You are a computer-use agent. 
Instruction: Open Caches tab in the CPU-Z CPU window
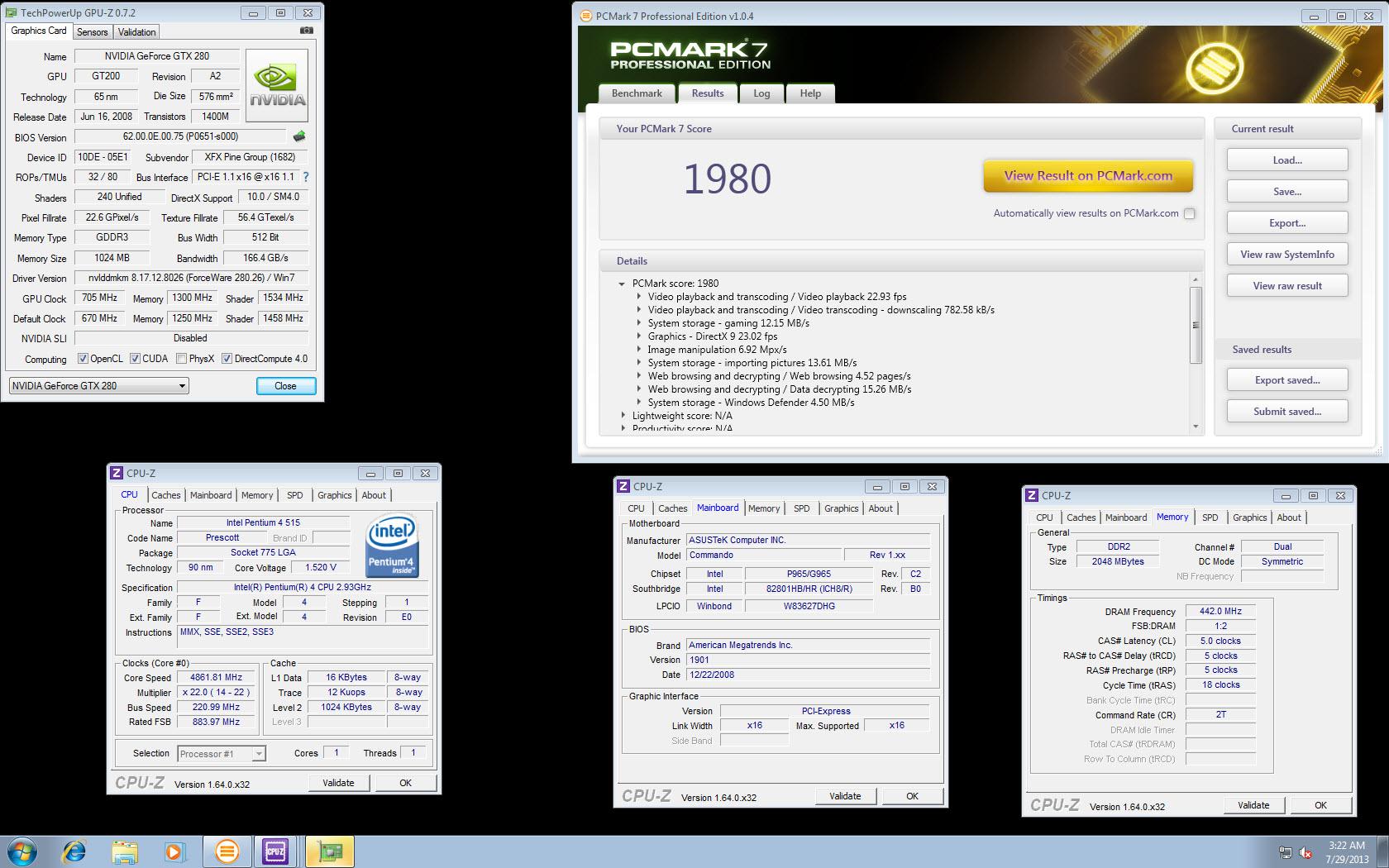(165, 495)
